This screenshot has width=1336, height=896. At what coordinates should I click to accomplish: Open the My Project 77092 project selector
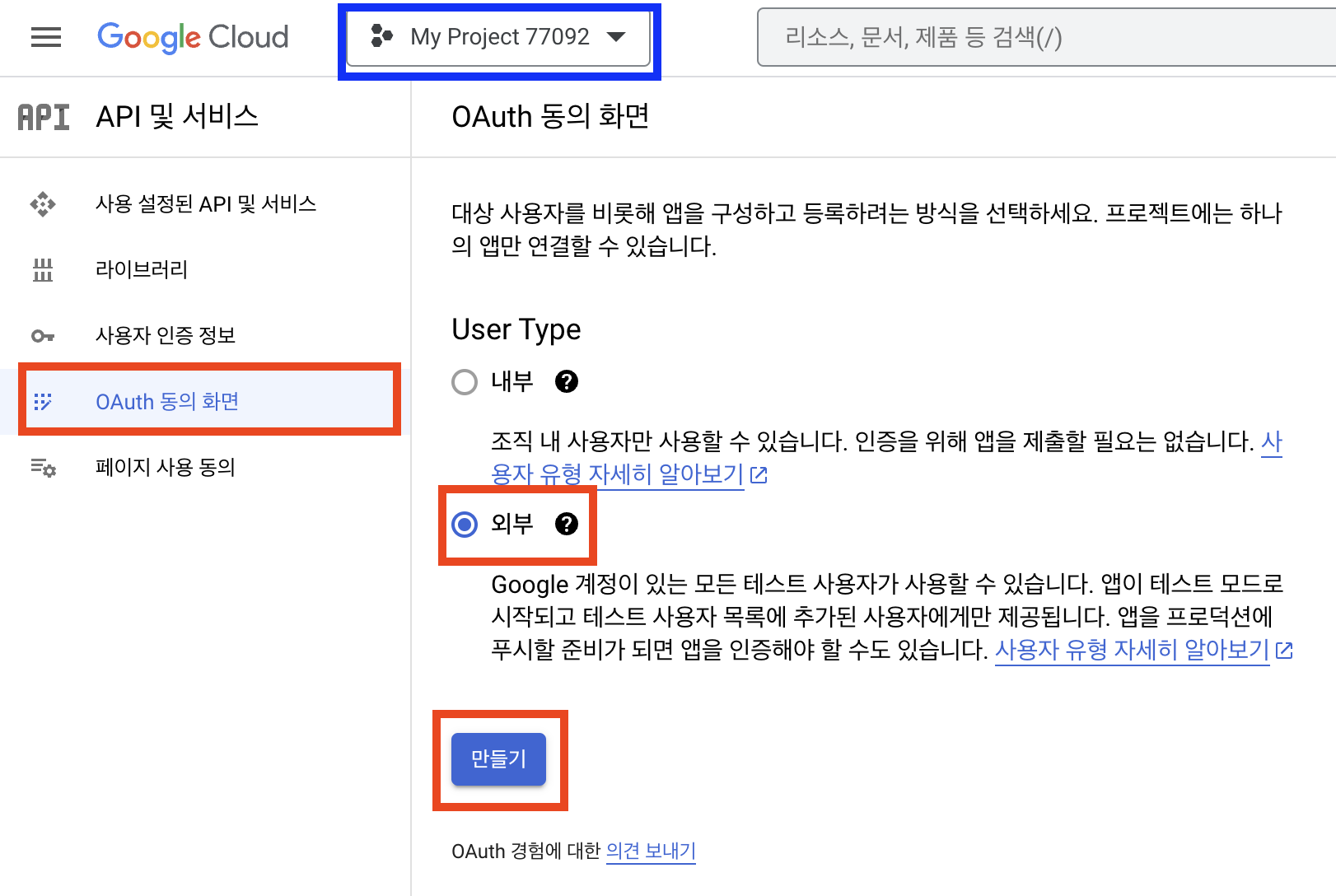click(x=498, y=37)
